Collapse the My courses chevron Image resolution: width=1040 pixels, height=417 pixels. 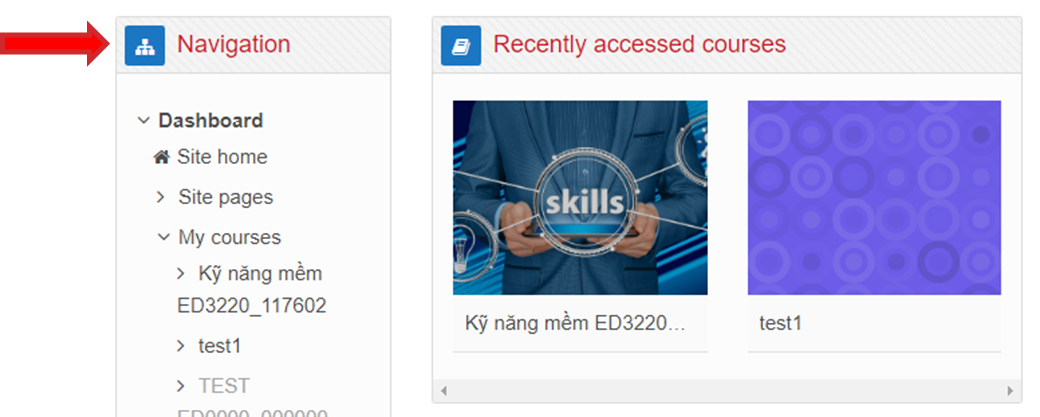point(163,237)
